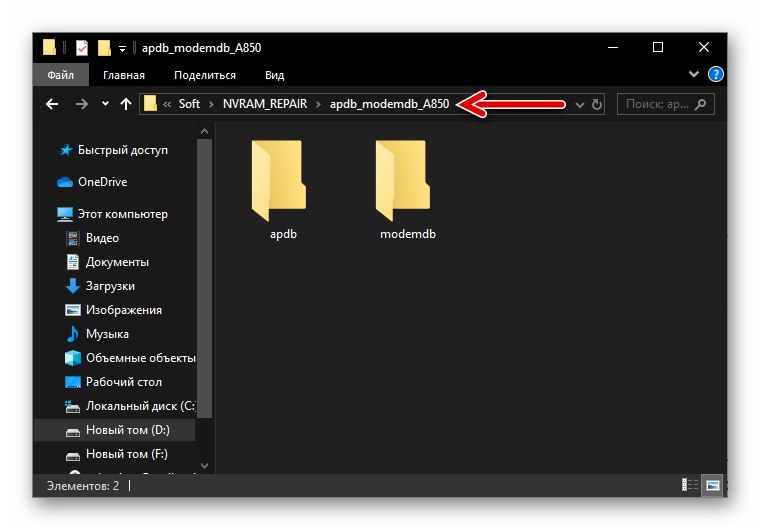Click the Properties icon in the quick access toolbar
The image size is (760, 530).
click(x=81, y=48)
